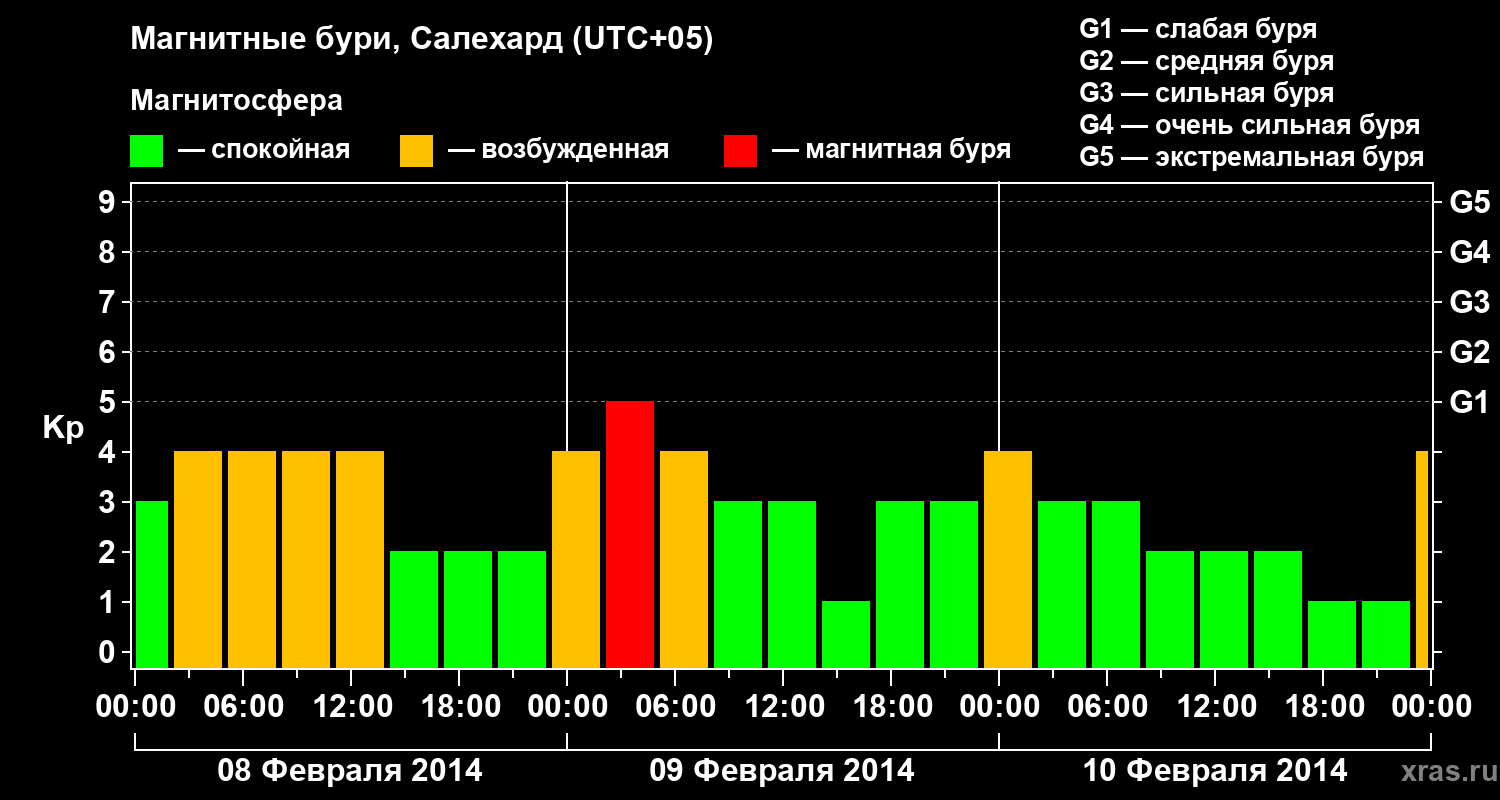
Task: Click the yellow bar just before the red bar
Action: [x=576, y=559]
